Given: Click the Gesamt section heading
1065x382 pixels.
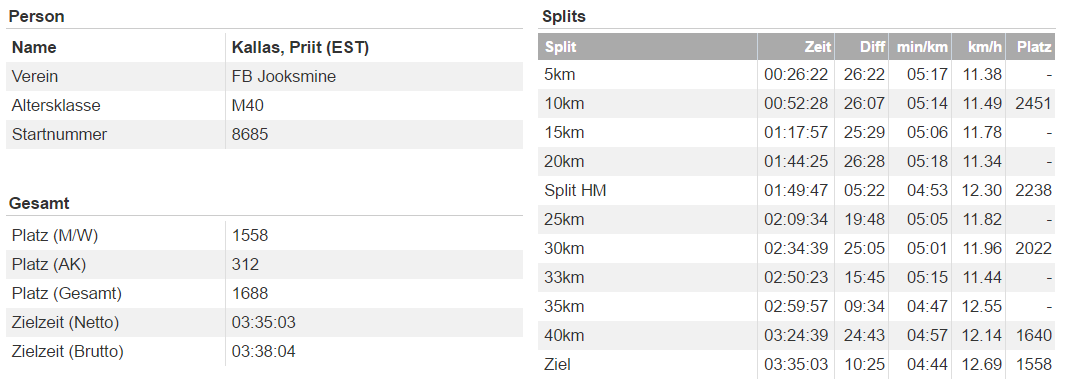Looking at the screenshot, I should 39,203.
